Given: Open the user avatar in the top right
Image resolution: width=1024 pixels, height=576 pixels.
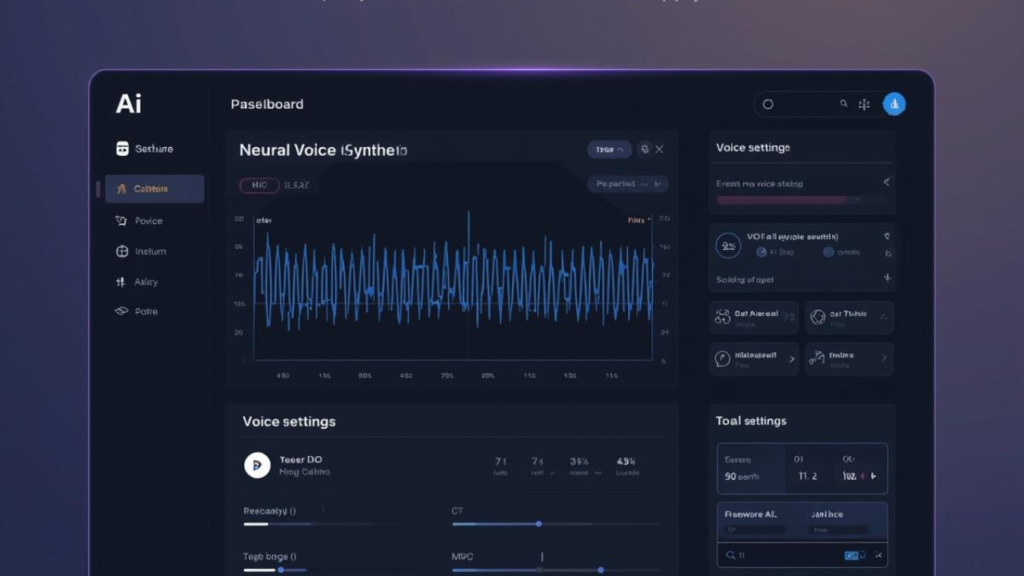Looking at the screenshot, I should coord(894,103).
